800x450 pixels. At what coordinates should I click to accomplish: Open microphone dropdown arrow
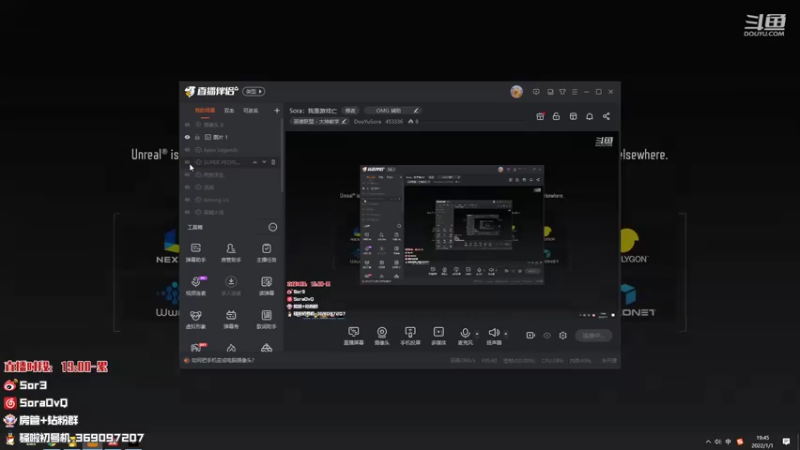[477, 334]
